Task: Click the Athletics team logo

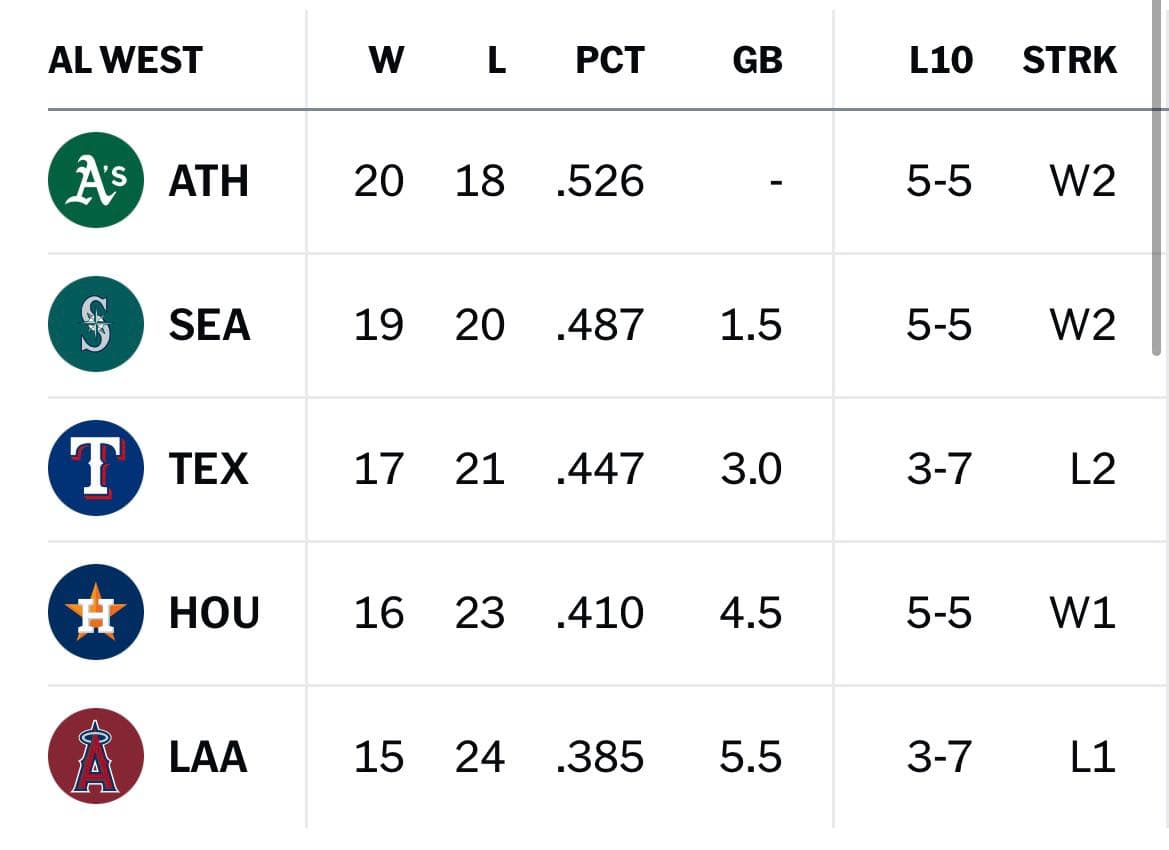Action: click(x=95, y=180)
